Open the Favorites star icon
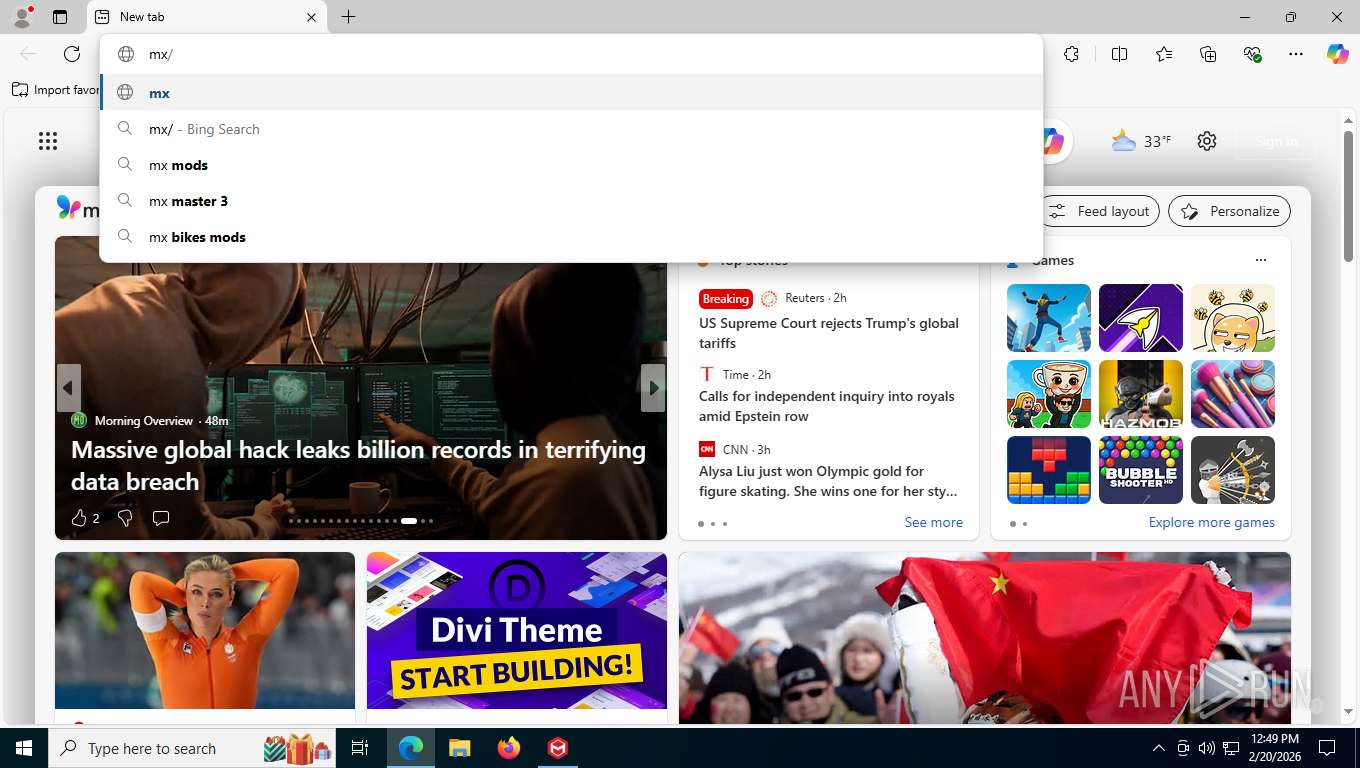The image size is (1360, 768). click(1164, 54)
